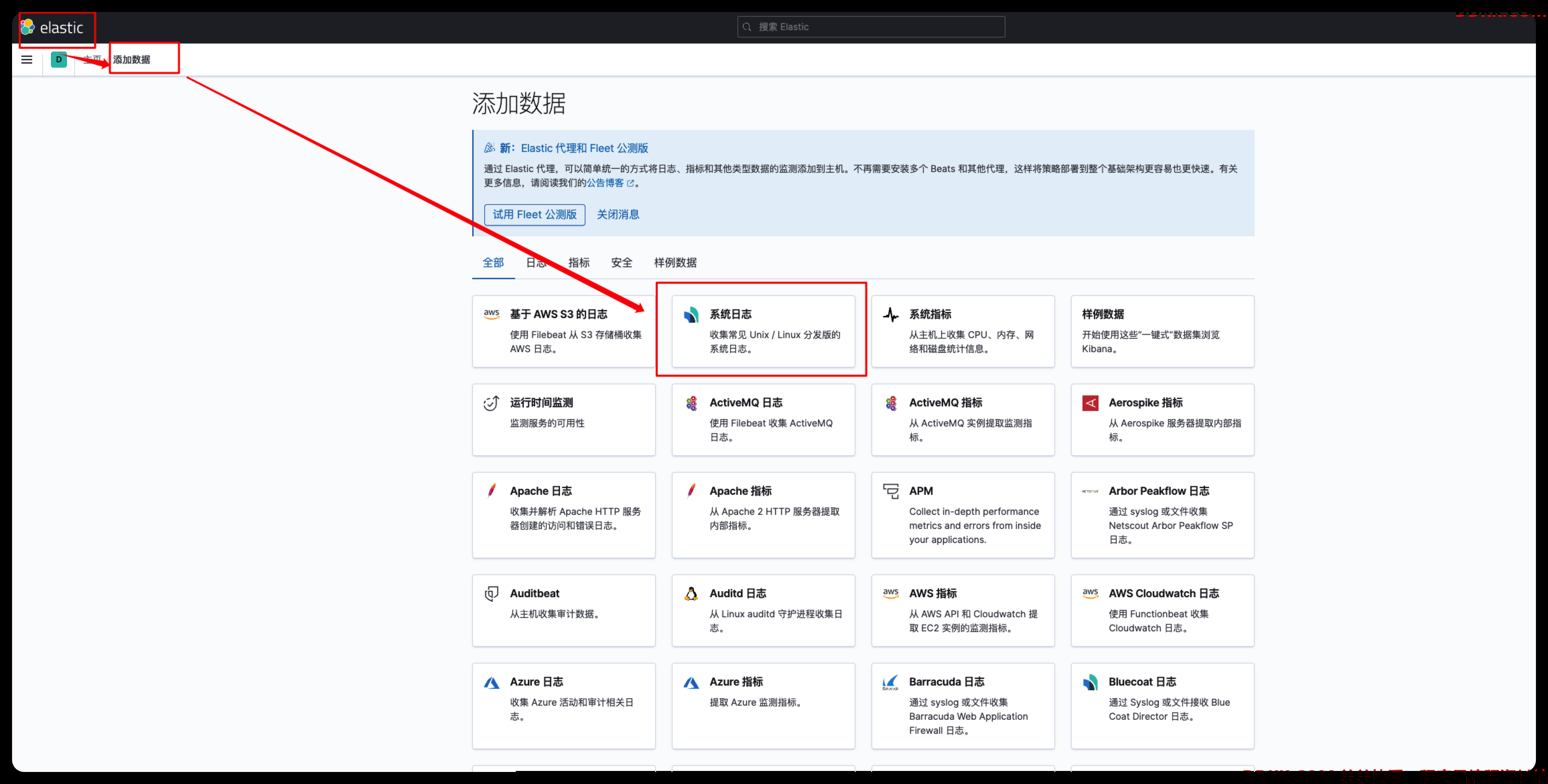The width and height of the screenshot is (1548, 784).
Task: Click the 系统指标 card title
Action: (930, 314)
